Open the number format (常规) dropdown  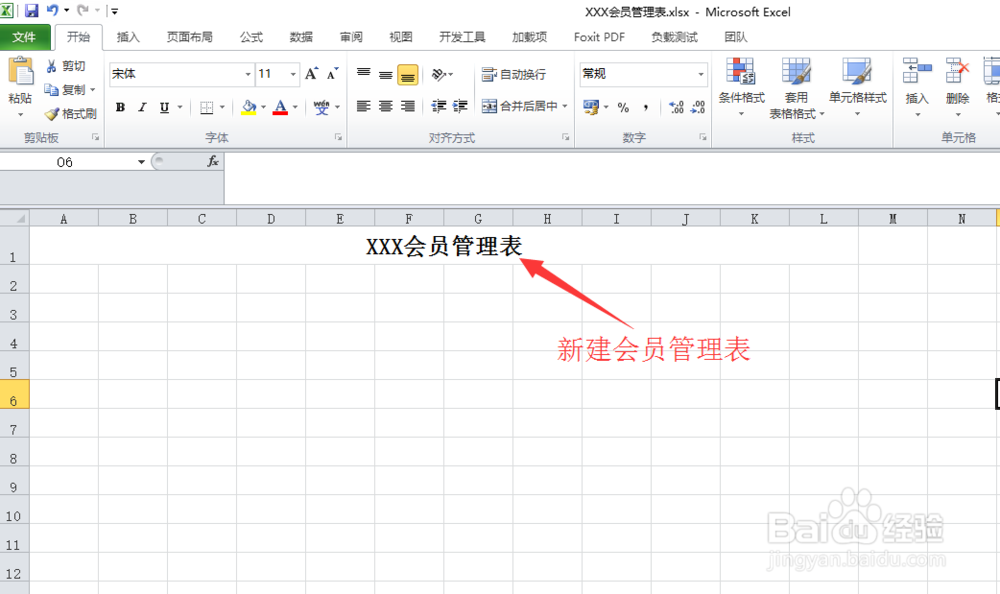coord(701,74)
